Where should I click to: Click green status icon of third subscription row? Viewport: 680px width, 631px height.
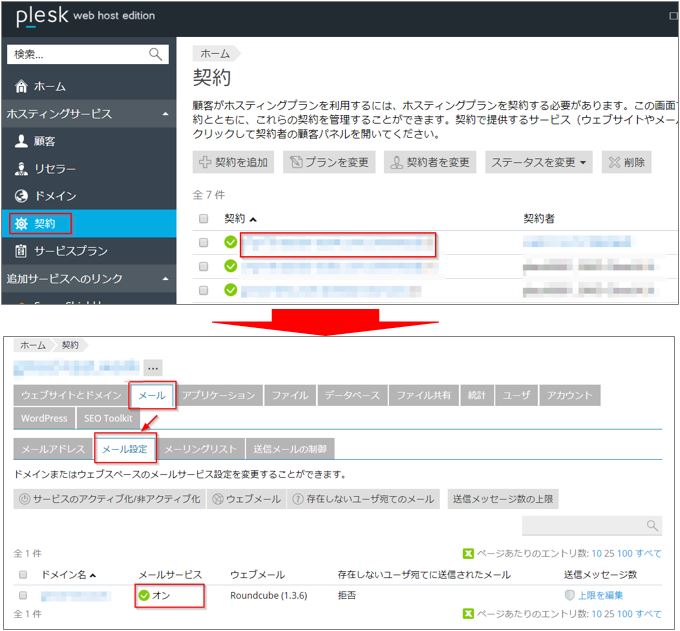pos(230,290)
